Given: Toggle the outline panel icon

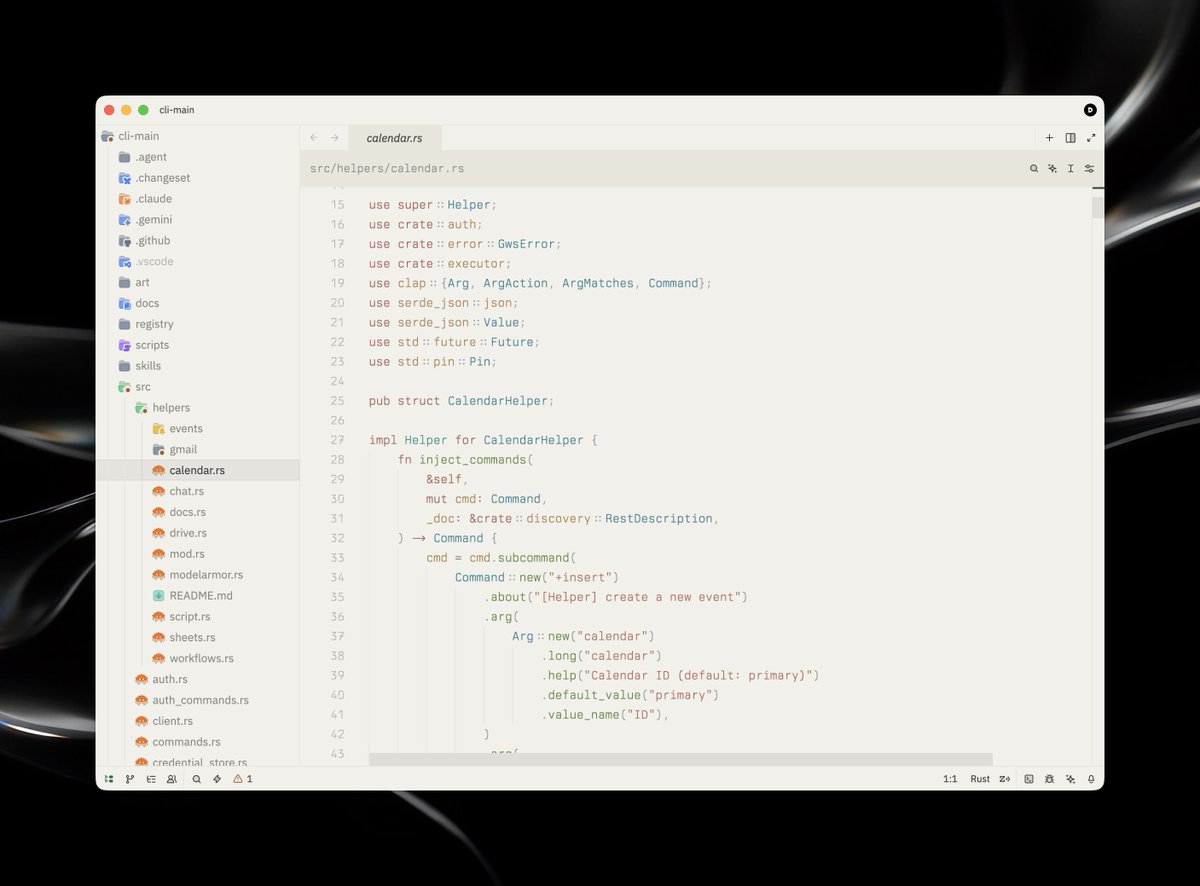Looking at the screenshot, I should click(151, 778).
